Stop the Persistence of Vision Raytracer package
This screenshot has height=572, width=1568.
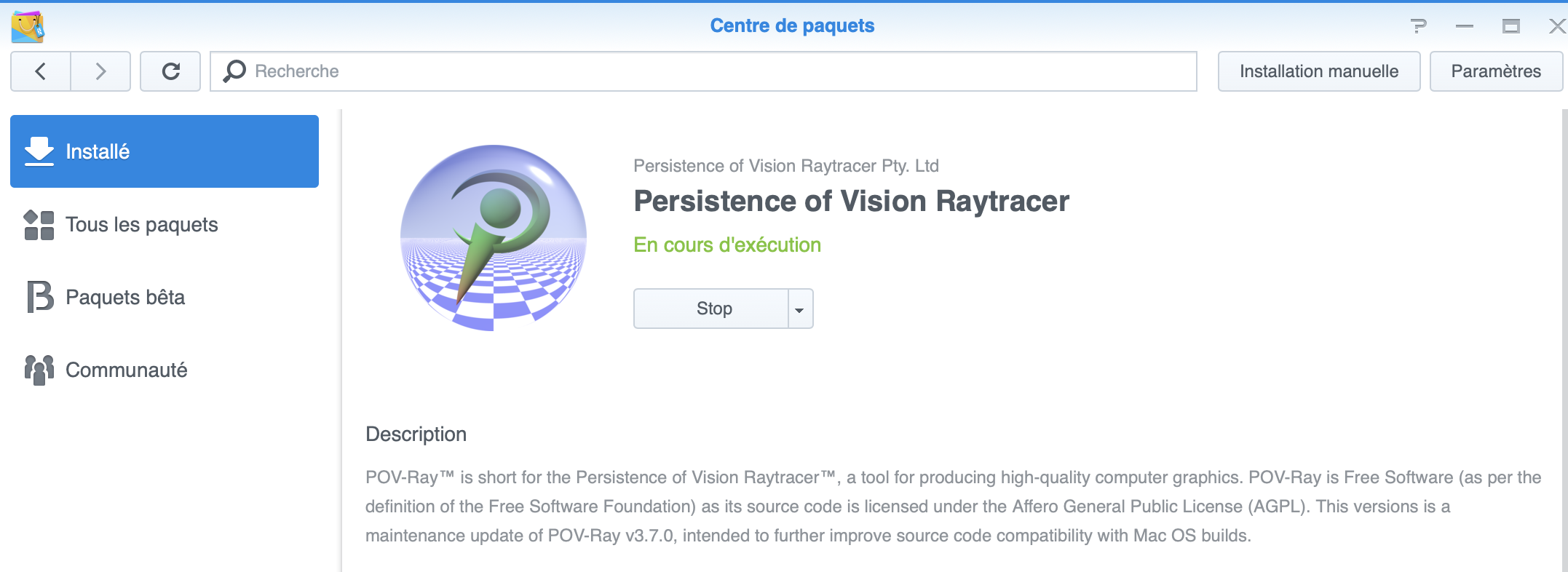712,309
